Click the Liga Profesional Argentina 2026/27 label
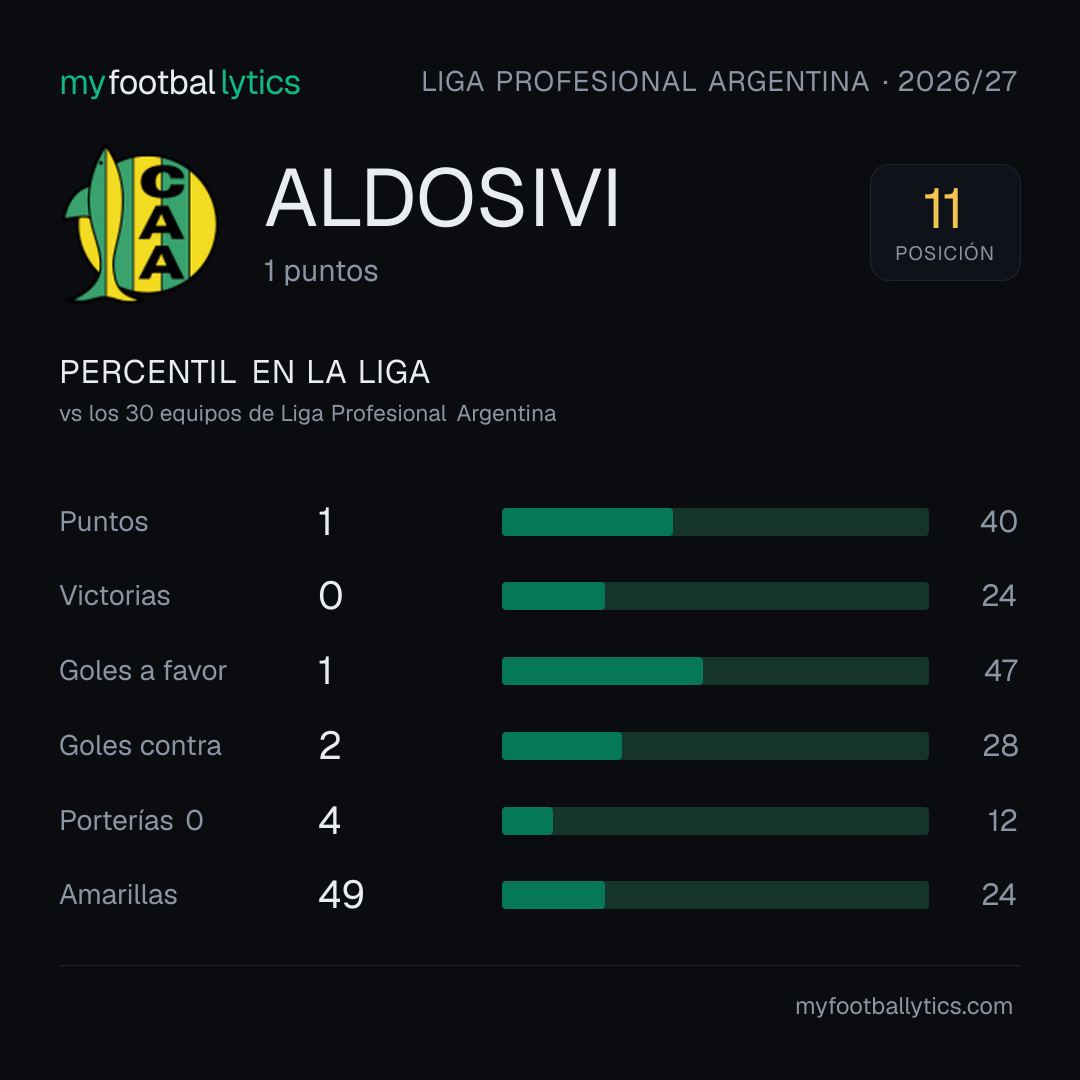The height and width of the screenshot is (1080, 1080). click(719, 82)
